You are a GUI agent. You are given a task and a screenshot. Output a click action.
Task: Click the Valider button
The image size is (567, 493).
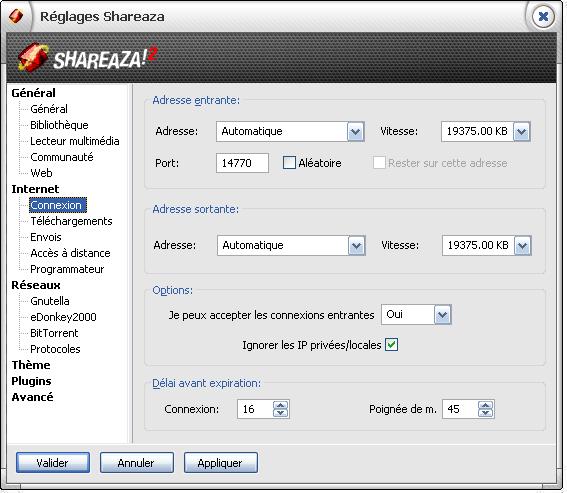pyautogui.click(x=53, y=462)
